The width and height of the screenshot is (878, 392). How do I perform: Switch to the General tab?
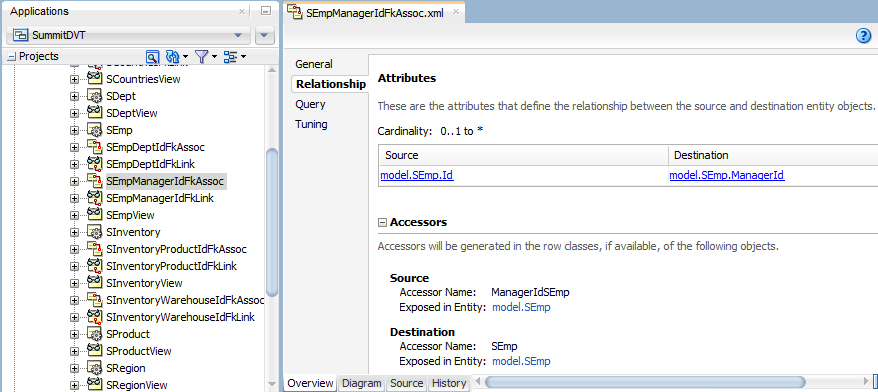point(314,64)
